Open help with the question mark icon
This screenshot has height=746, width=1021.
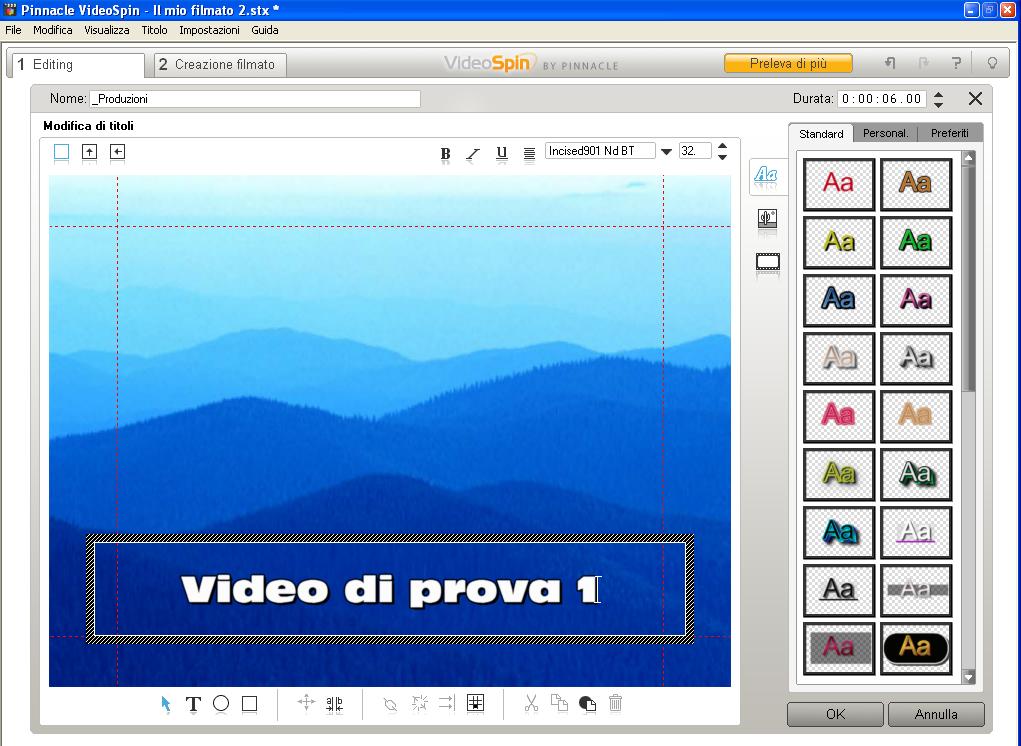tap(956, 62)
